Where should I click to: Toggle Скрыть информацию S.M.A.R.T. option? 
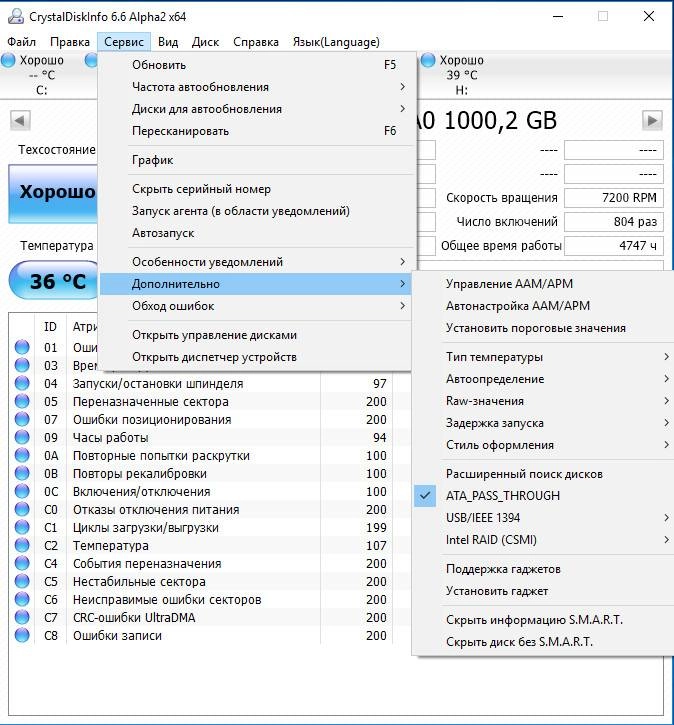[x=544, y=620]
